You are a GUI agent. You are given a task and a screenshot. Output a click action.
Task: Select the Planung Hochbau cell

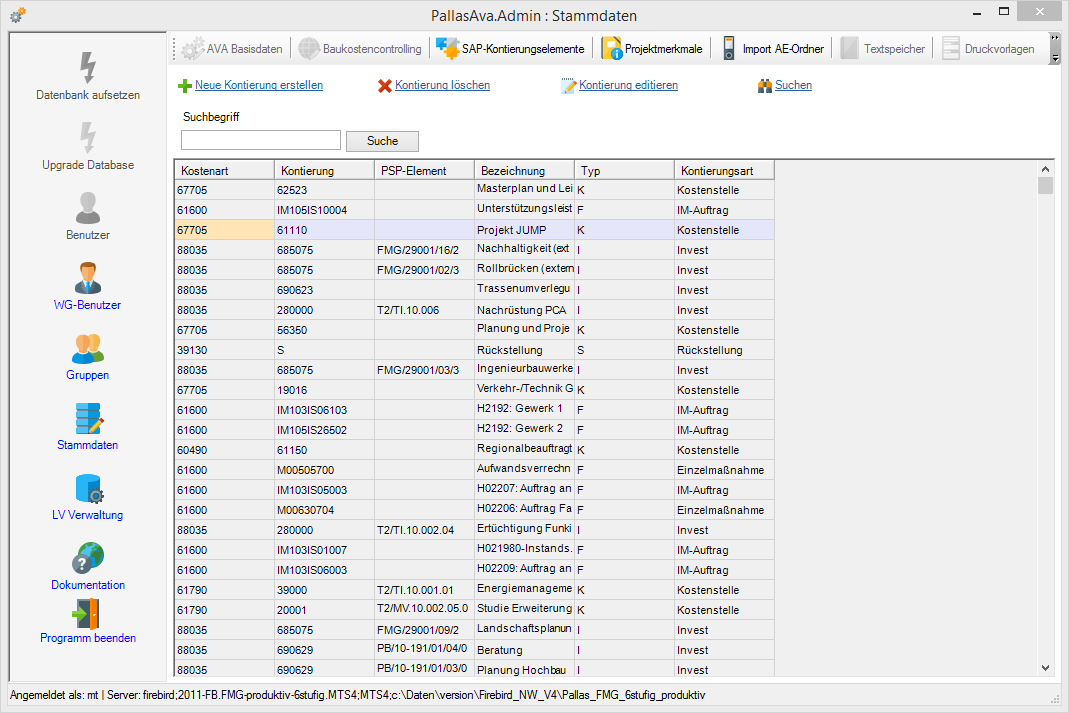coord(524,670)
